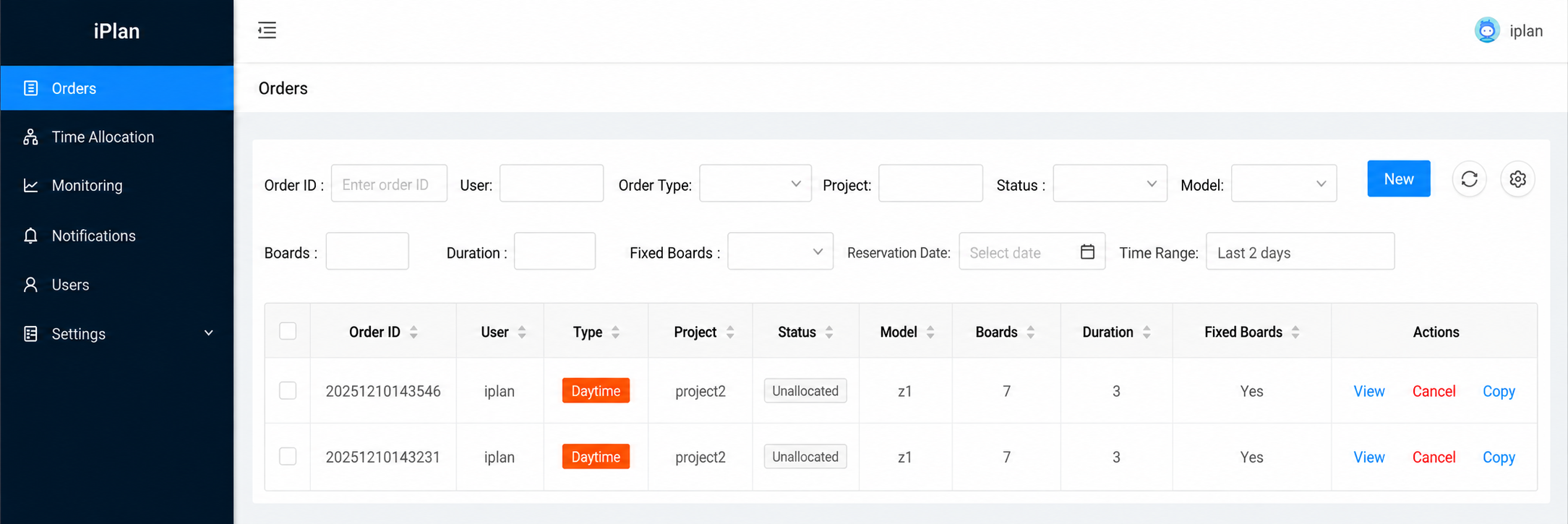Sort by Duration column arrows
Screen dimensions: 1568x524
click(1147, 332)
